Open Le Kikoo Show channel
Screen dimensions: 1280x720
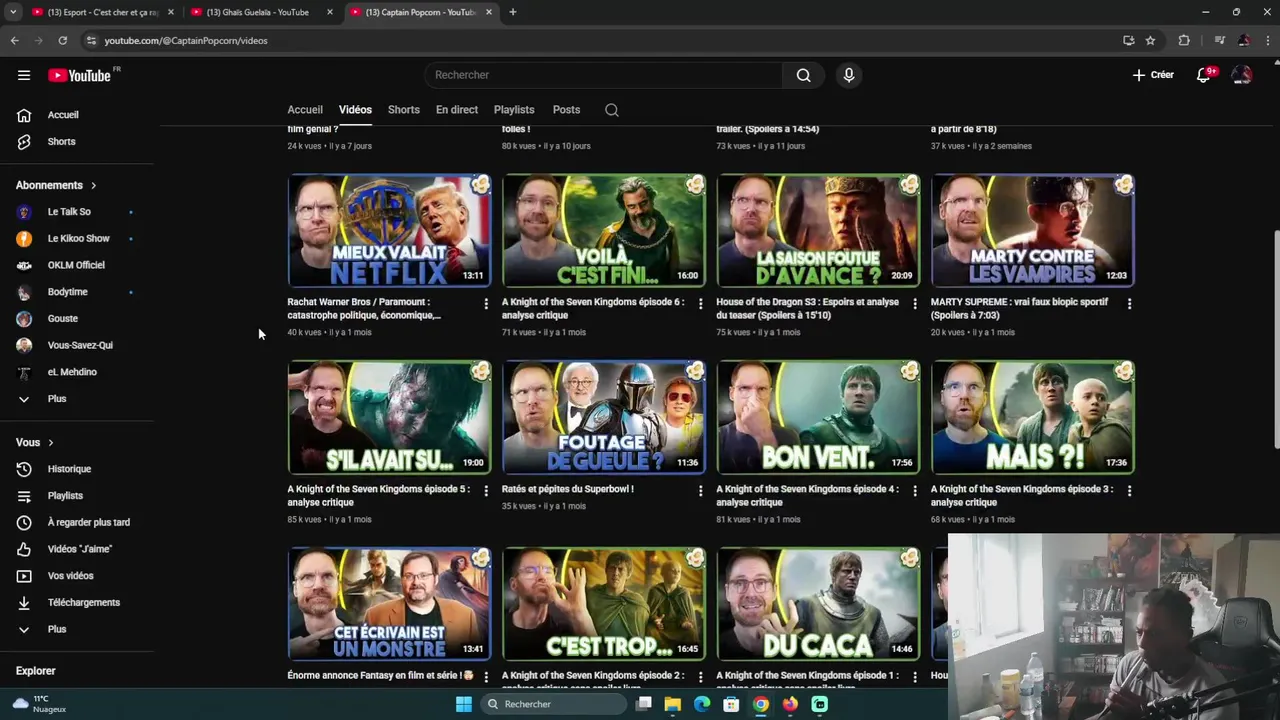pyautogui.click(x=80, y=239)
